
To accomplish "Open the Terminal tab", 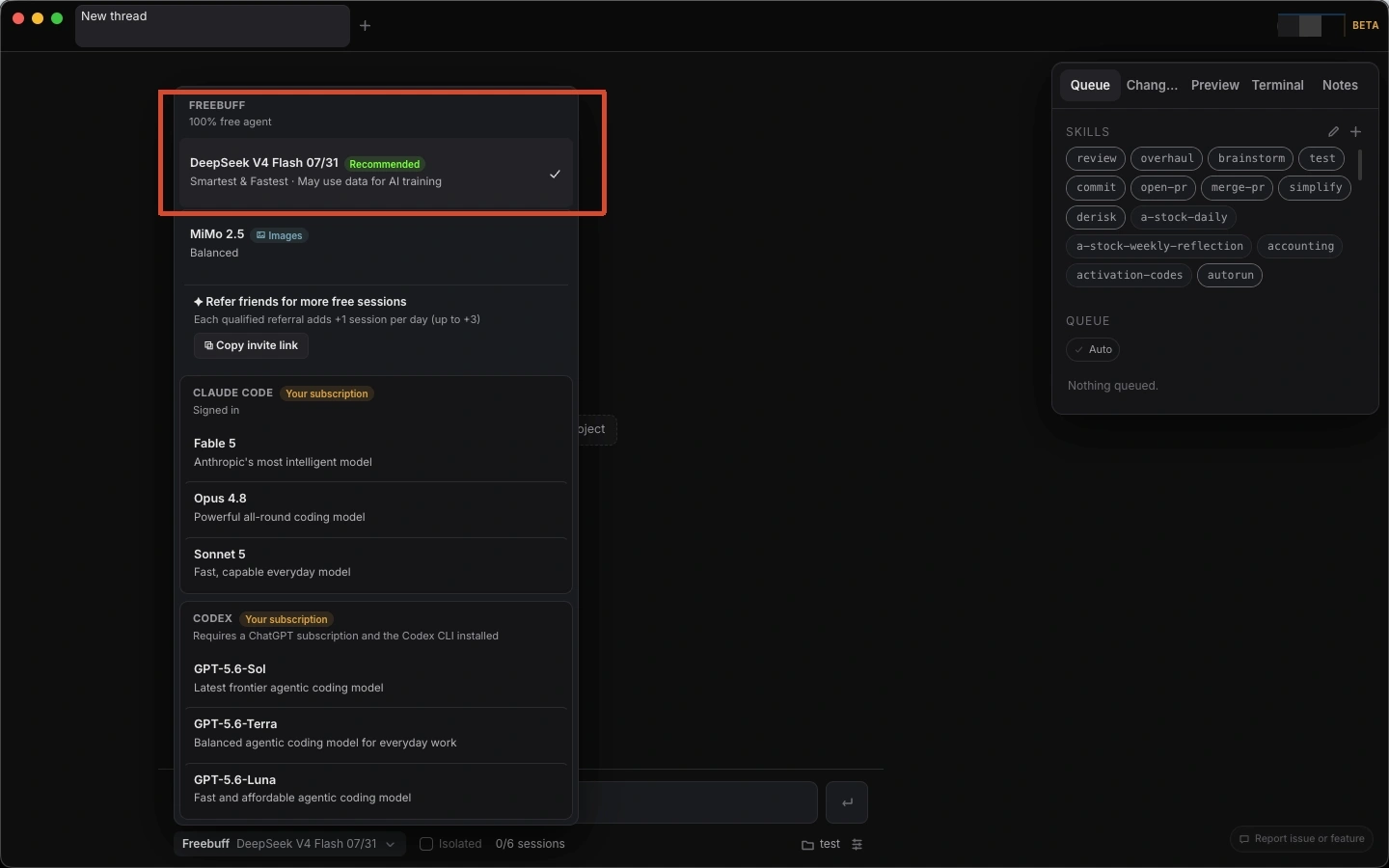I will pos(1277,85).
